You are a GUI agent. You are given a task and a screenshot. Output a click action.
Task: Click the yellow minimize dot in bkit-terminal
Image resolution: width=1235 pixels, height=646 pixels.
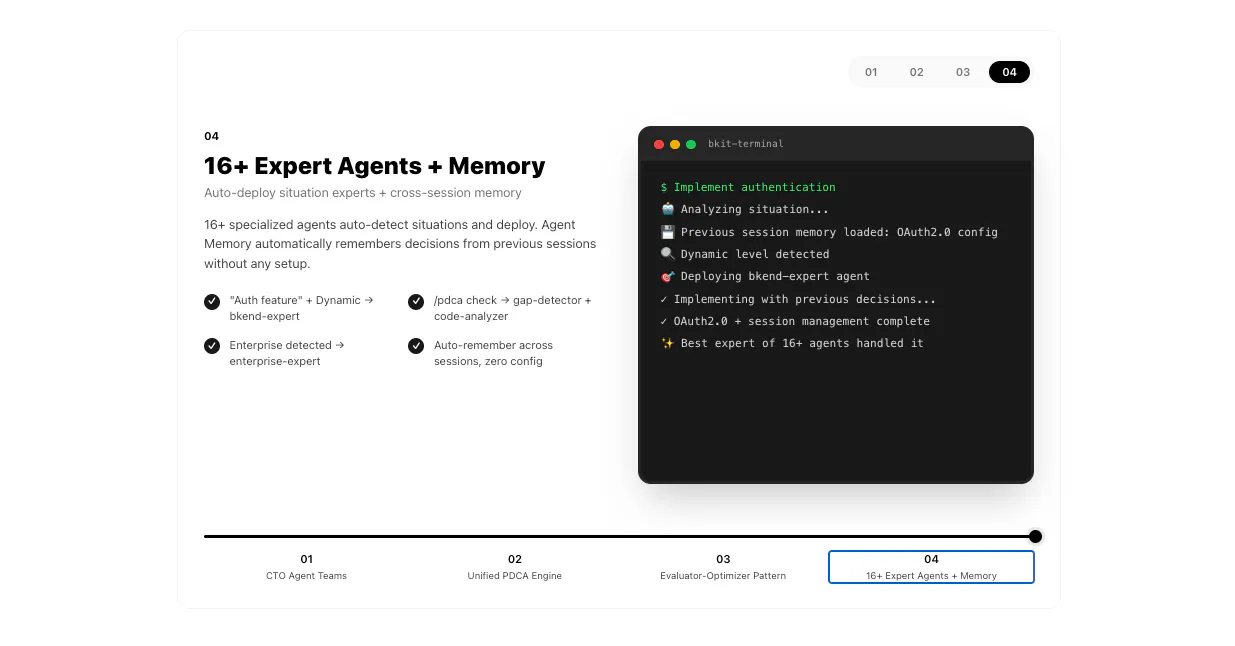[x=675, y=144]
